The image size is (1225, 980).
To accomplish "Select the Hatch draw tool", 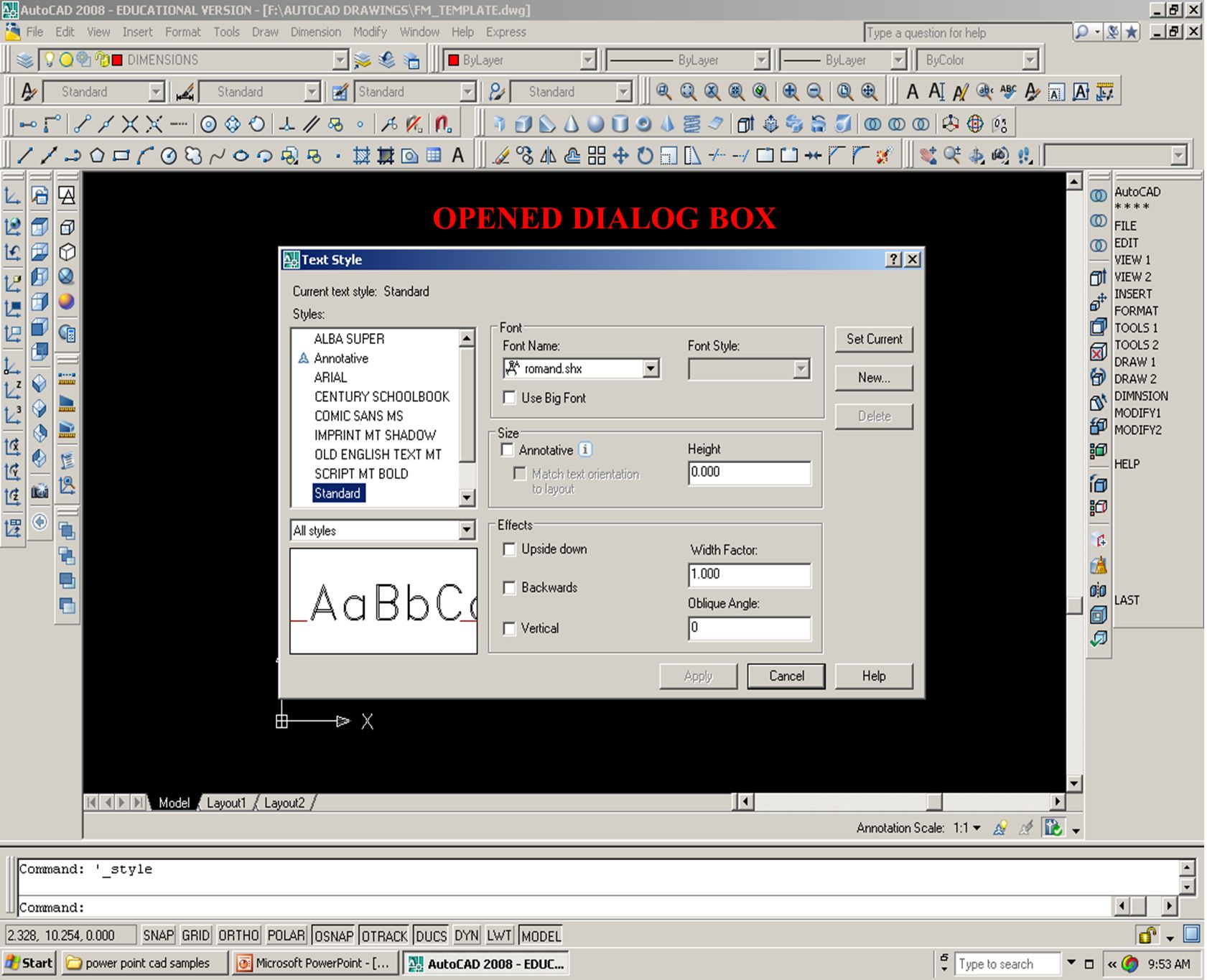I will tap(361, 155).
